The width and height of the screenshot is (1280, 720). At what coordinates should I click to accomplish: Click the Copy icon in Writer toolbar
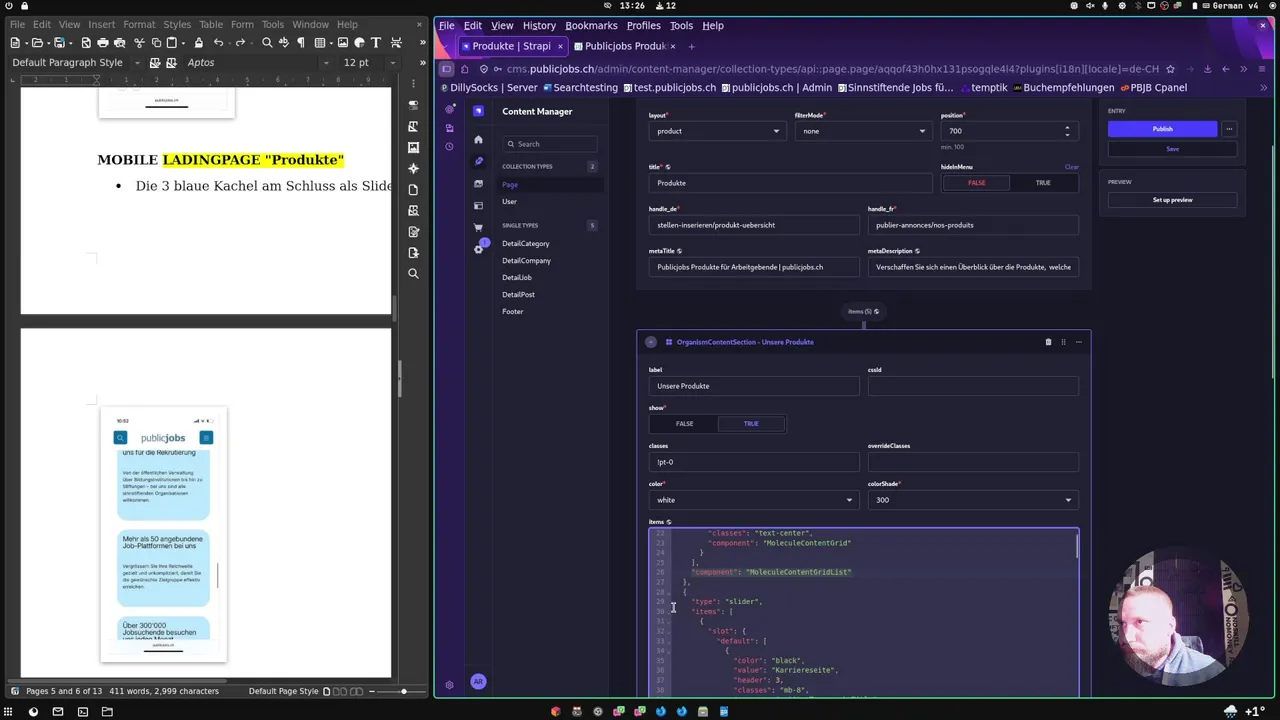tap(156, 43)
